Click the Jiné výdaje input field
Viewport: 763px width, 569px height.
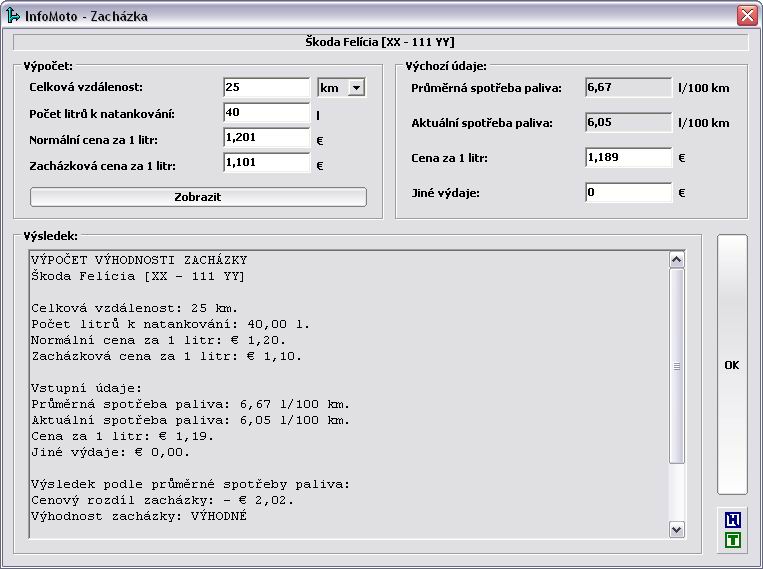(628, 193)
